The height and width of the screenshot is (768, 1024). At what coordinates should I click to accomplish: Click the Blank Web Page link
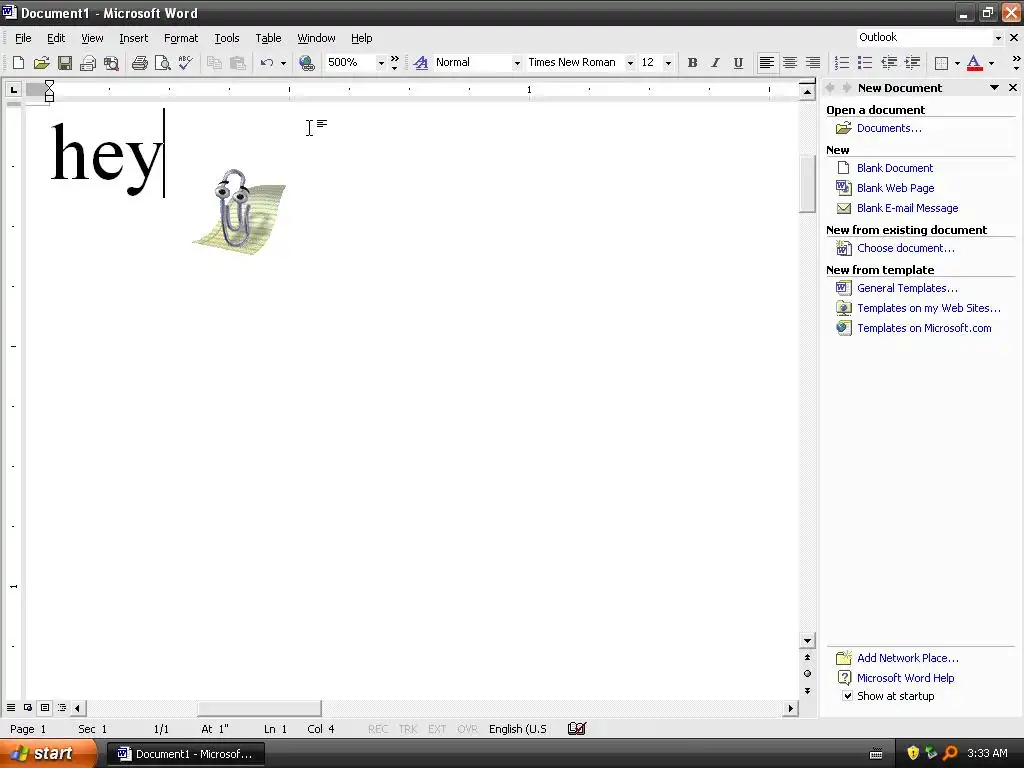(895, 188)
